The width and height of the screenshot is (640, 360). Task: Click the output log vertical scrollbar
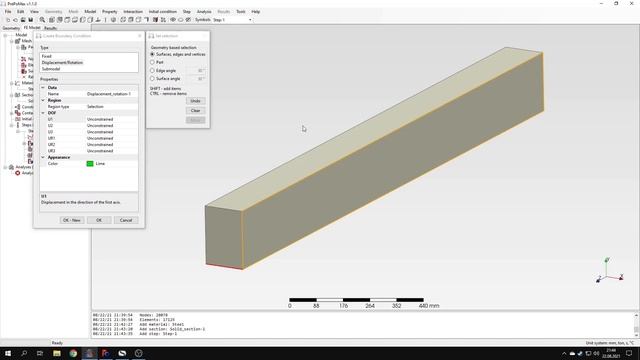click(636, 325)
